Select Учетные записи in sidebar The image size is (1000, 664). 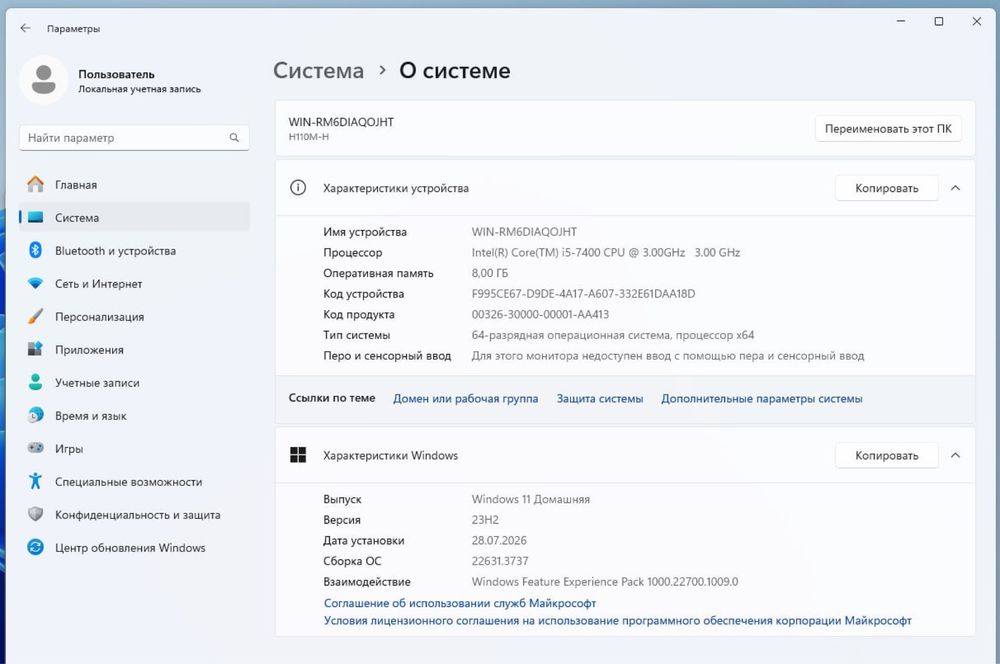(x=135, y=383)
